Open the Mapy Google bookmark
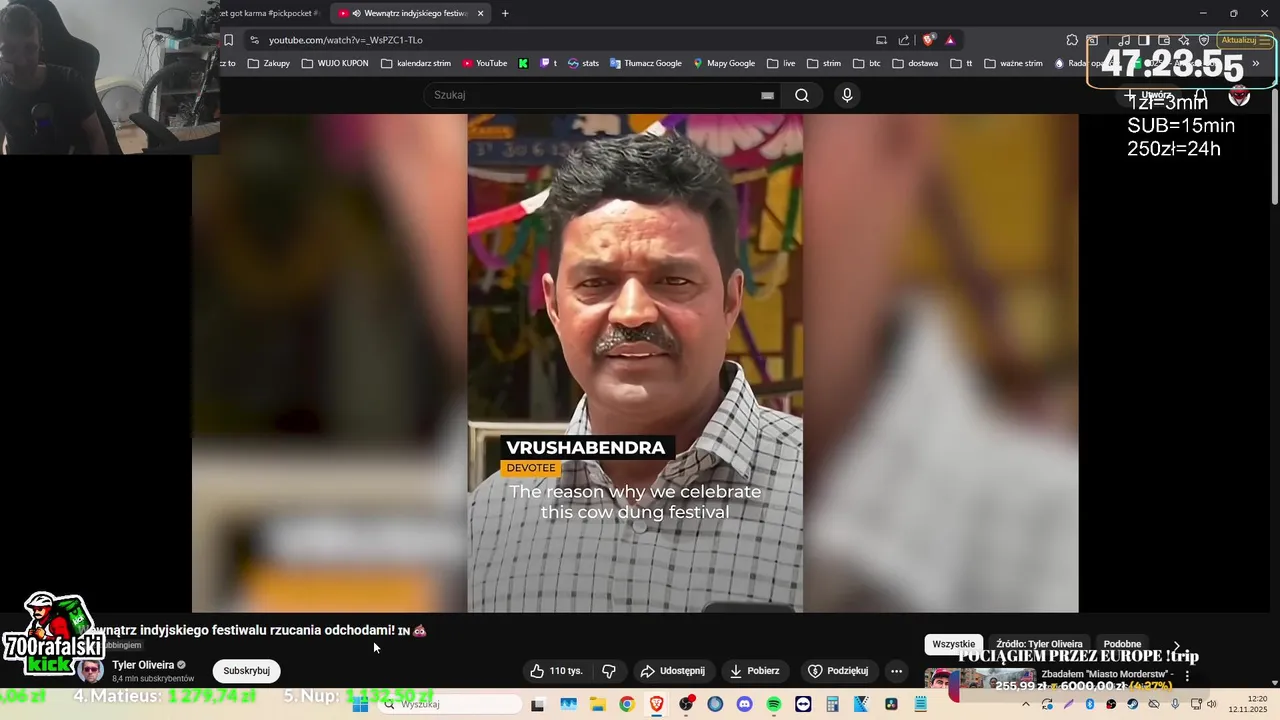Viewport: 1280px width, 720px height. pos(724,63)
